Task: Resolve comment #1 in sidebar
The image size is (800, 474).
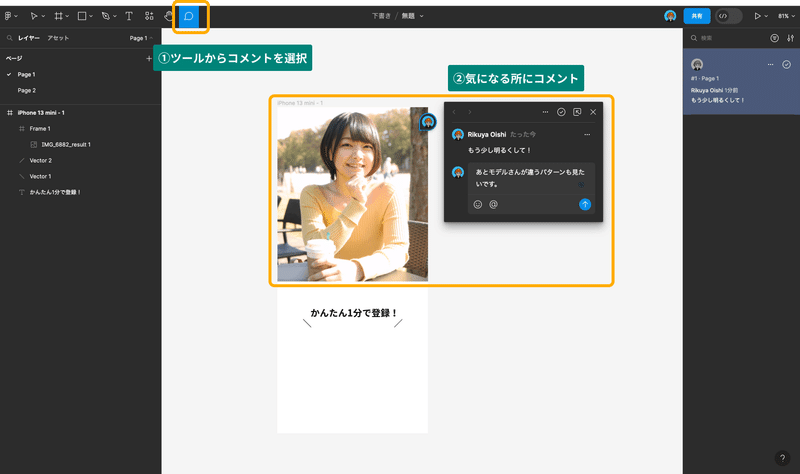Action: (x=786, y=64)
